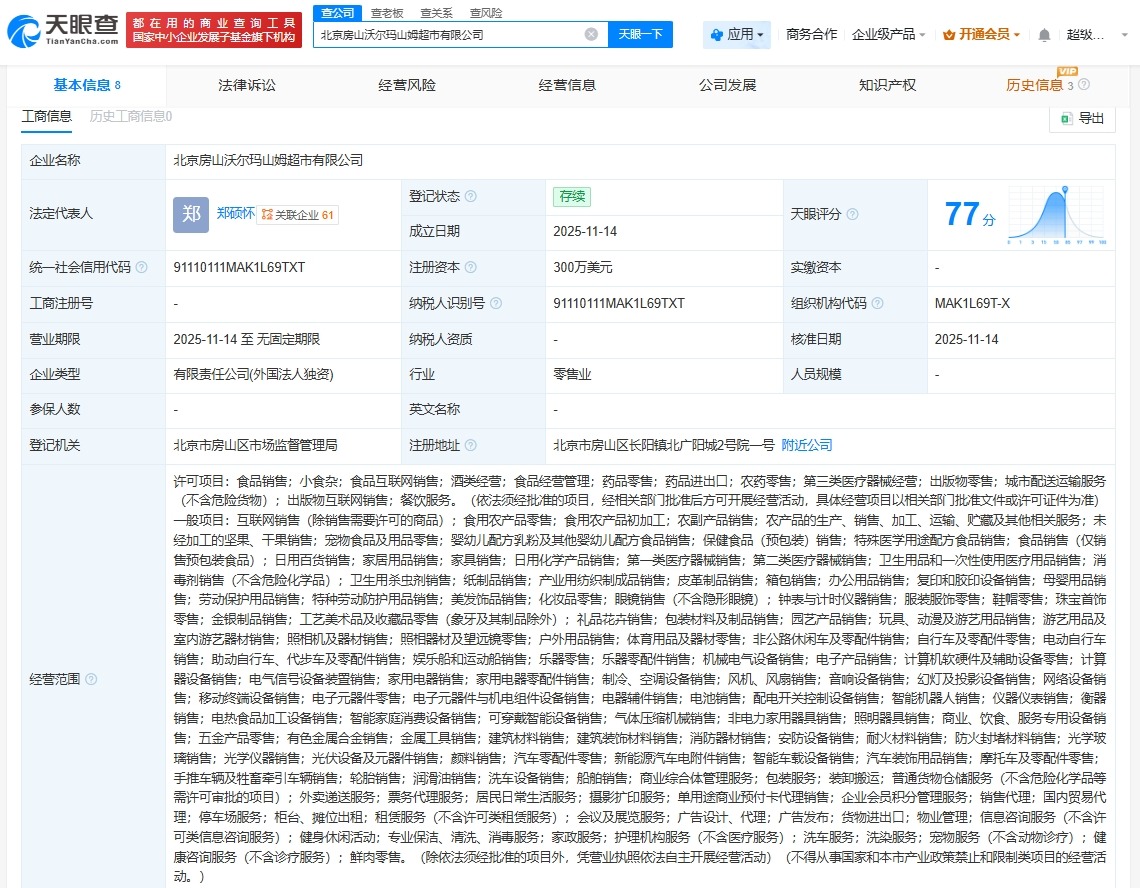Select the 查老板 search tab

(x=385, y=13)
